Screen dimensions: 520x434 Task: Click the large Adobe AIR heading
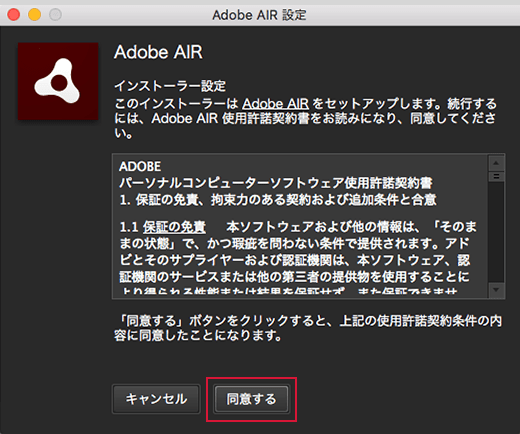[158, 52]
